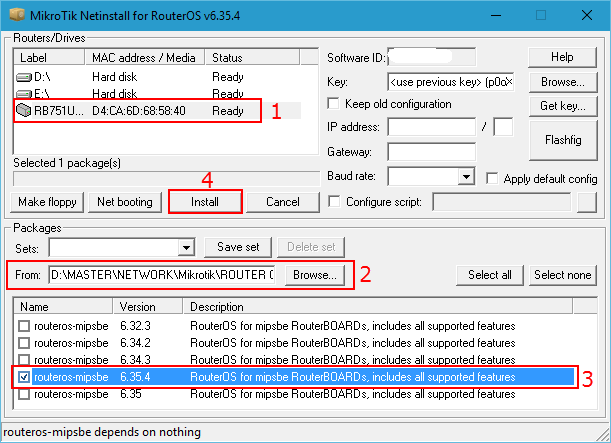Enable Apply default config checkbox
The width and height of the screenshot is (611, 443).
coord(492,178)
